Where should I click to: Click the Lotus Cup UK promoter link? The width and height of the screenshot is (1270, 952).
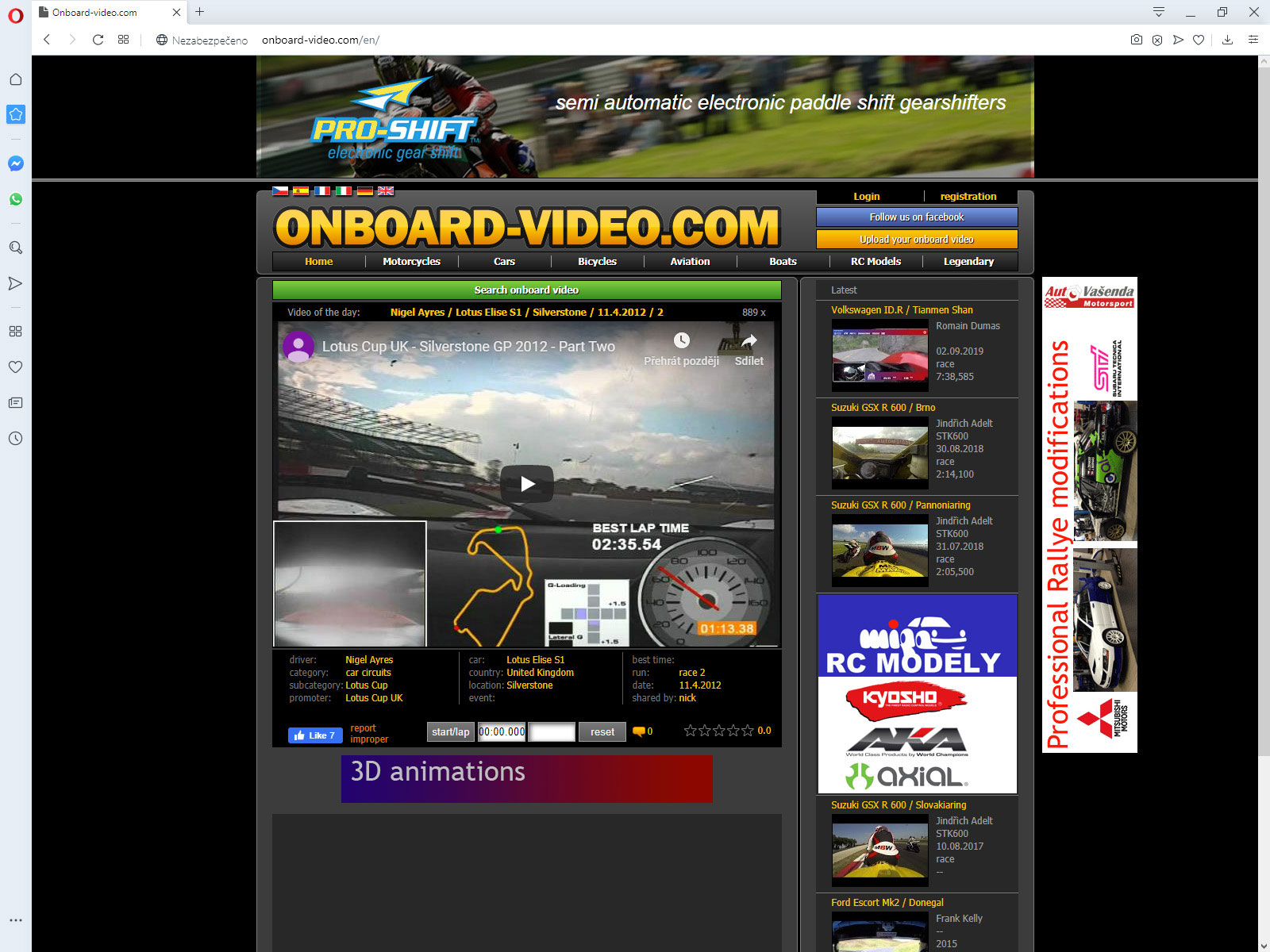374,698
